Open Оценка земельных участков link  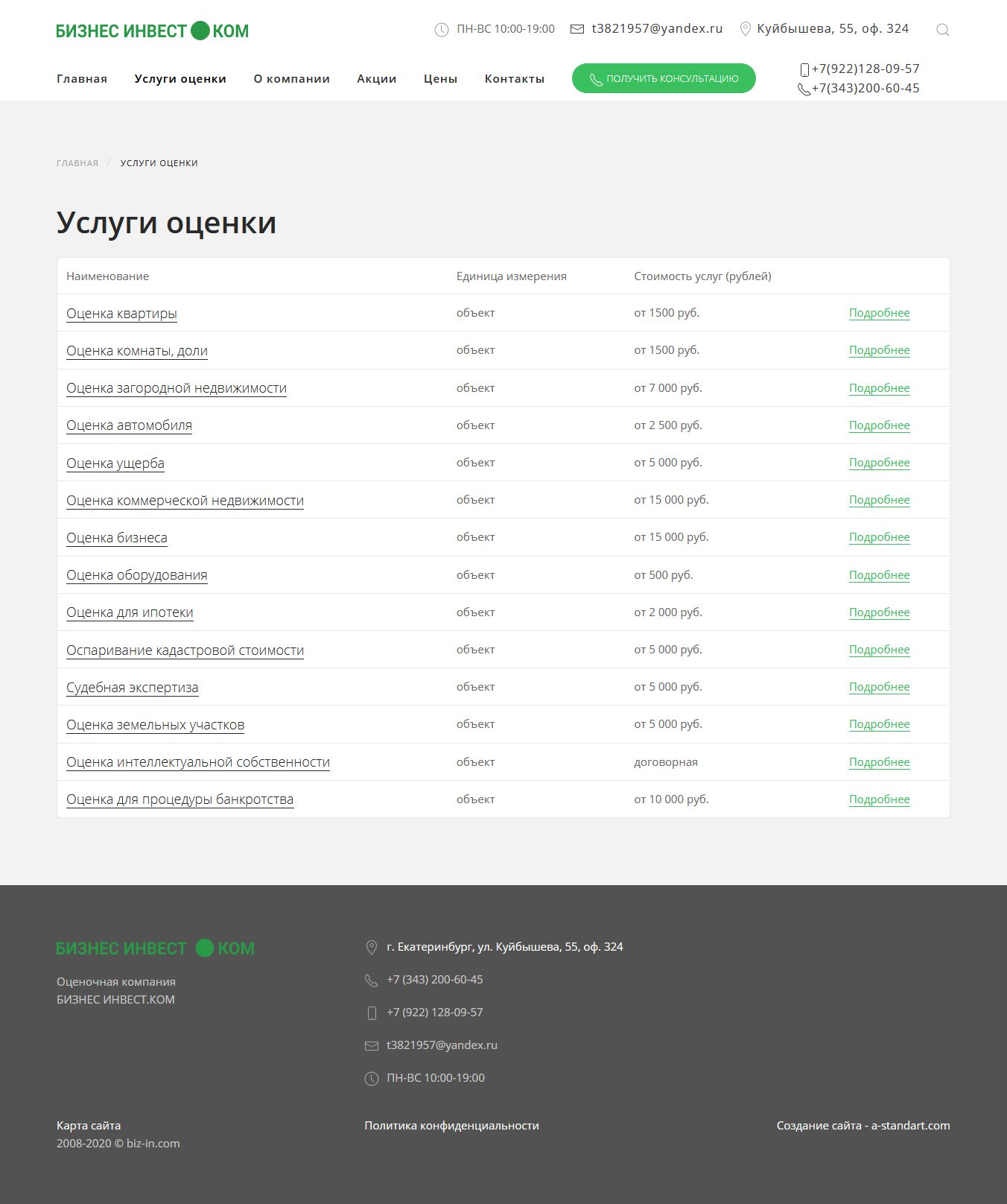[x=155, y=725]
